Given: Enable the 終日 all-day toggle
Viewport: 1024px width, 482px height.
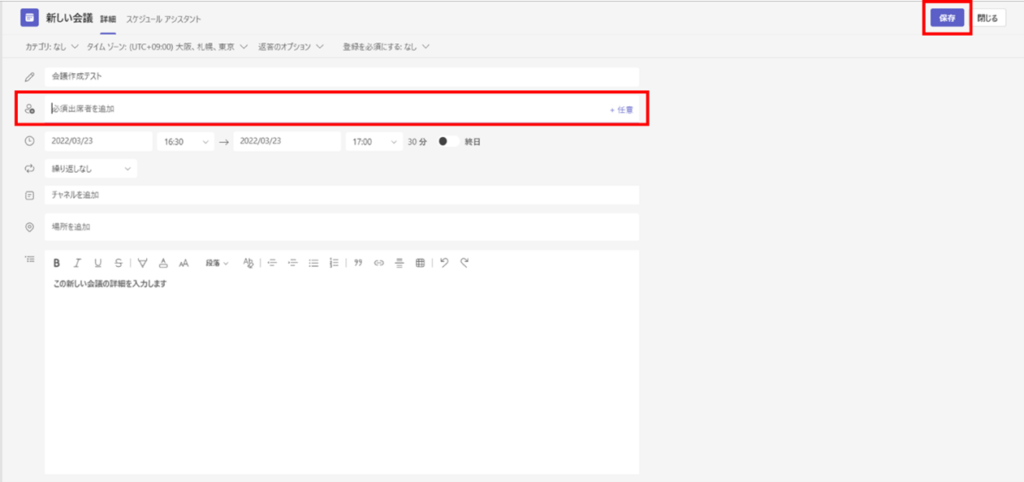Looking at the screenshot, I should click(x=448, y=142).
